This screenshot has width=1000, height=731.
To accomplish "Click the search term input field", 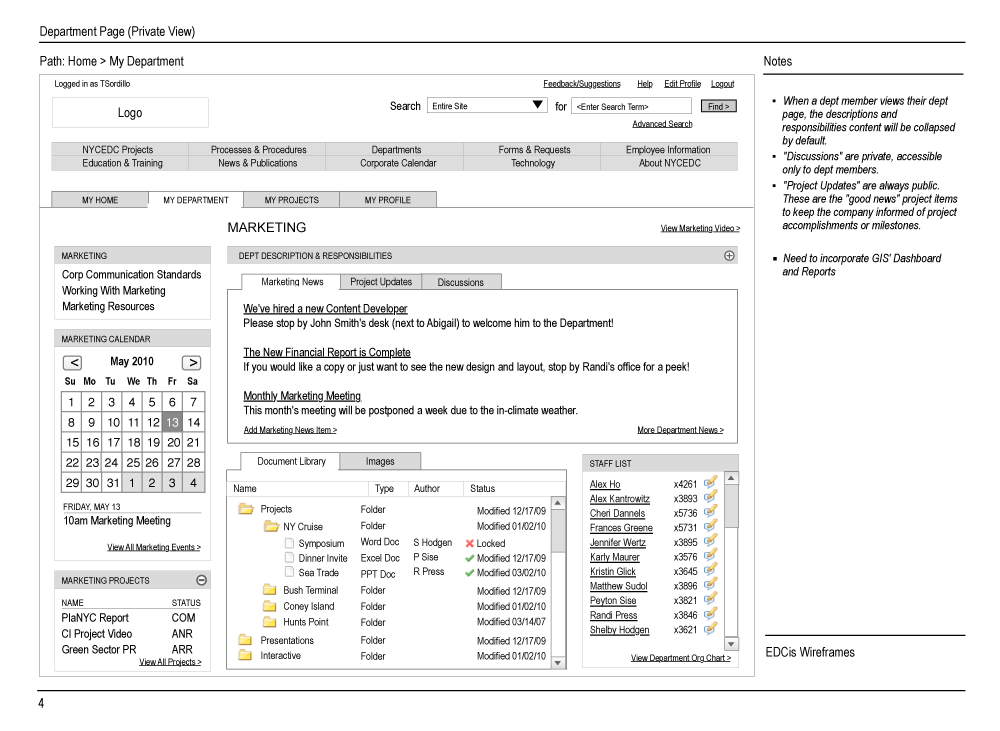I will click(631, 105).
